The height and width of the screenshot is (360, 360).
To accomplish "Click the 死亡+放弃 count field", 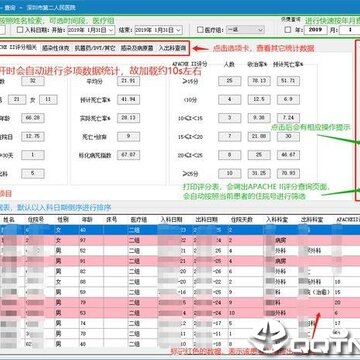I will (x=128, y=137).
